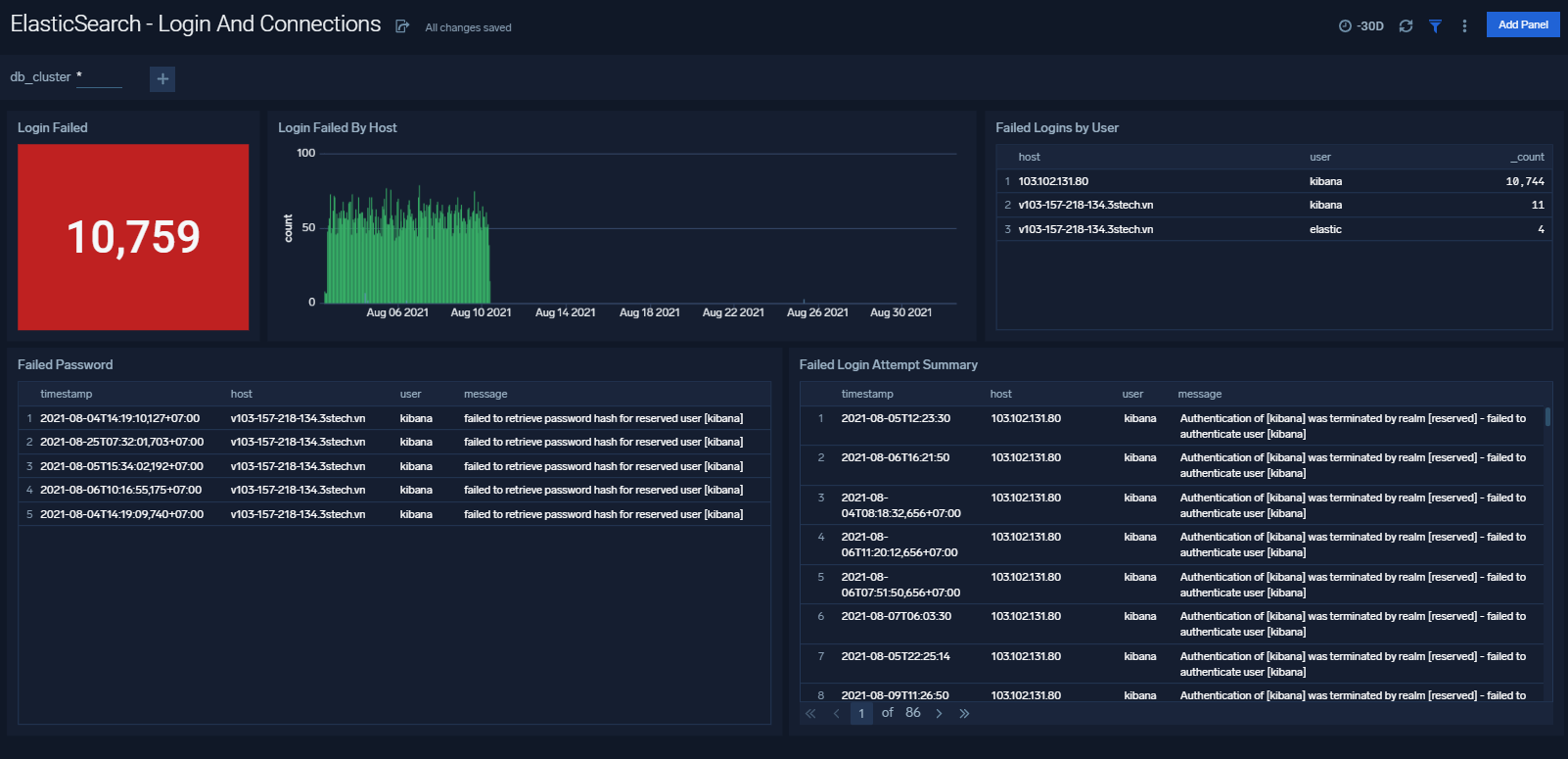The width and height of the screenshot is (1568, 759).
Task: Click the db_cluster filter input field
Action: coord(99,77)
